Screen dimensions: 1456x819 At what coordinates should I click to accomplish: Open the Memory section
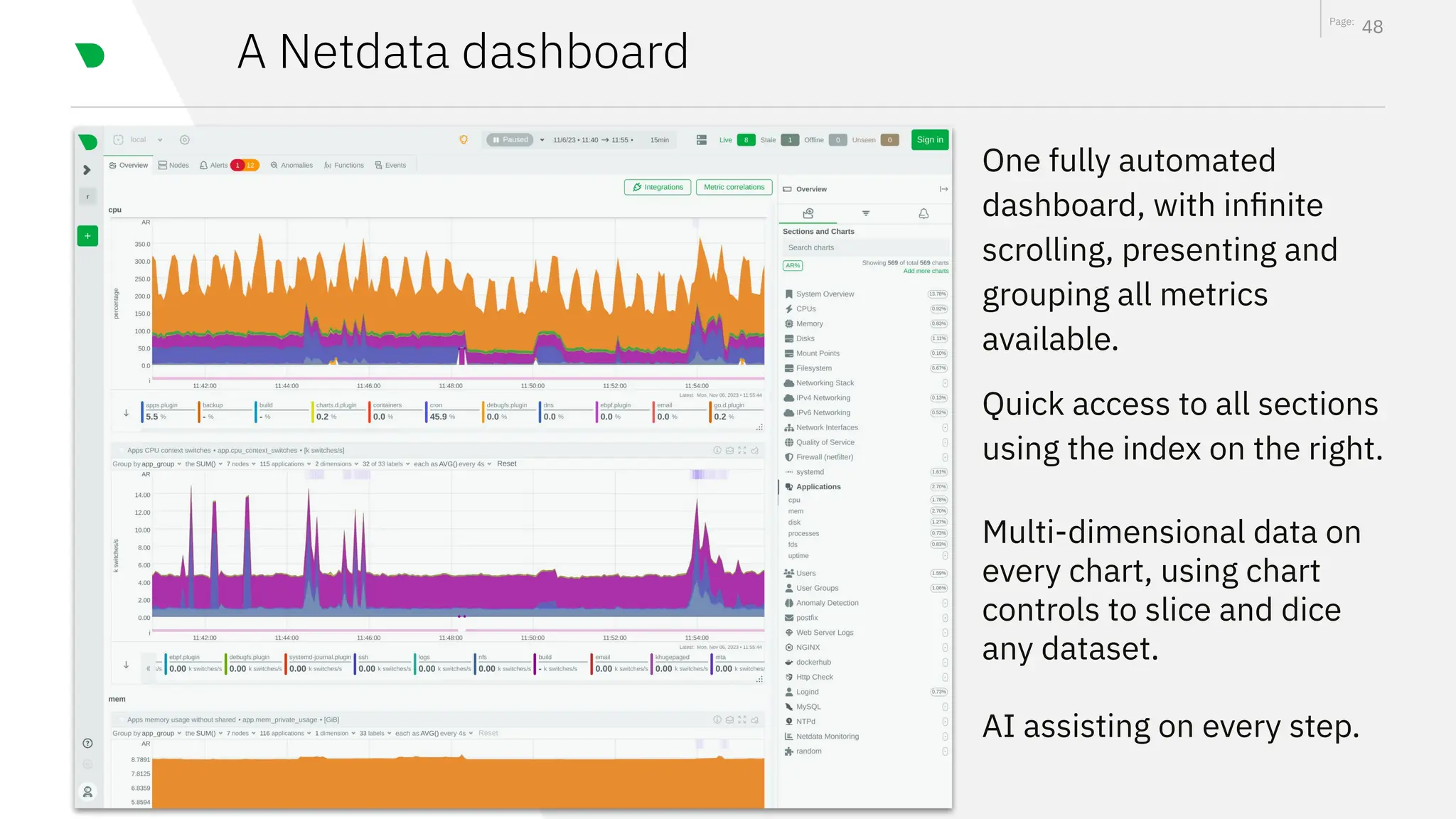click(x=865, y=324)
